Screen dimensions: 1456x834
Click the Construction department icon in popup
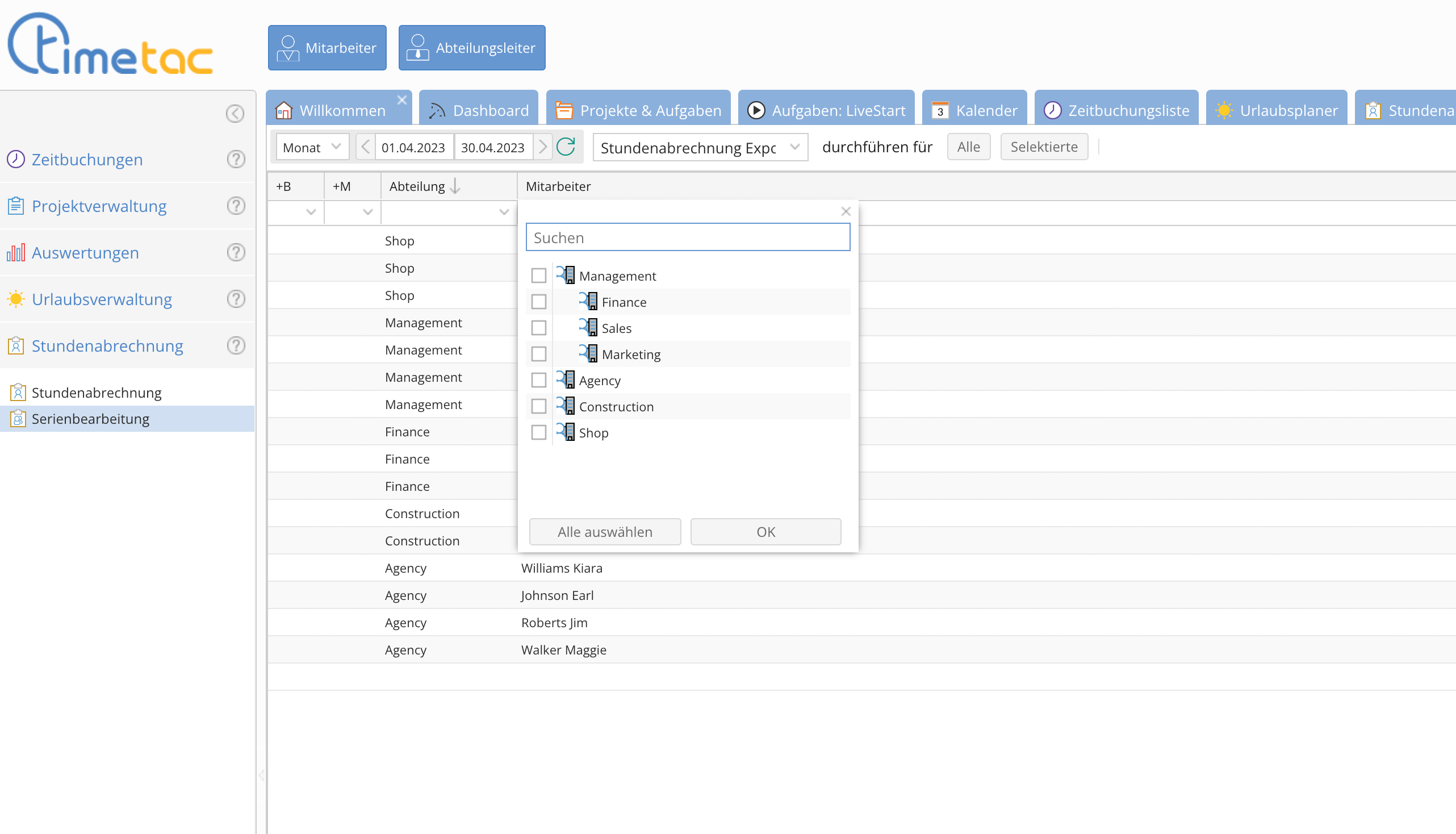pos(566,406)
